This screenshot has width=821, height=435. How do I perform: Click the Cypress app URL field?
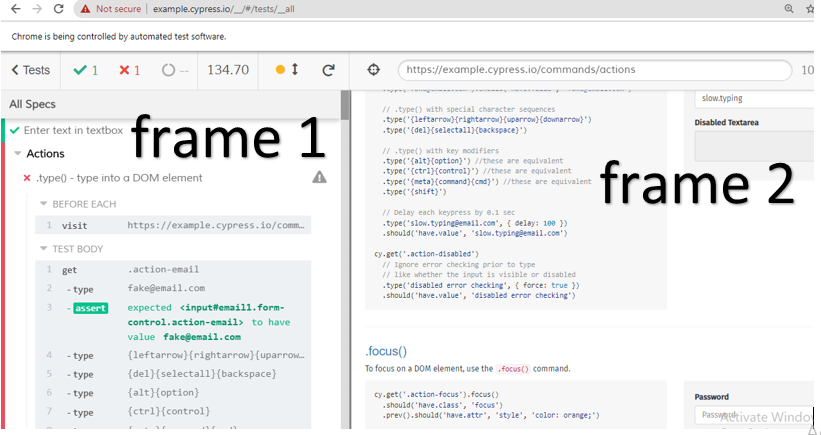595,70
